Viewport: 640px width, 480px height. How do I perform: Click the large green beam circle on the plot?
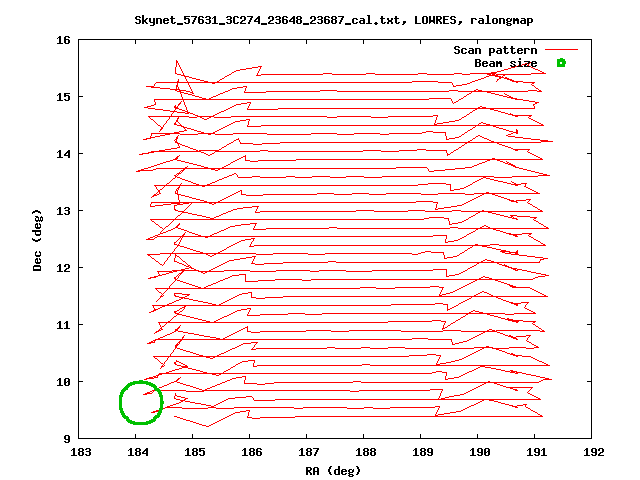tap(141, 403)
